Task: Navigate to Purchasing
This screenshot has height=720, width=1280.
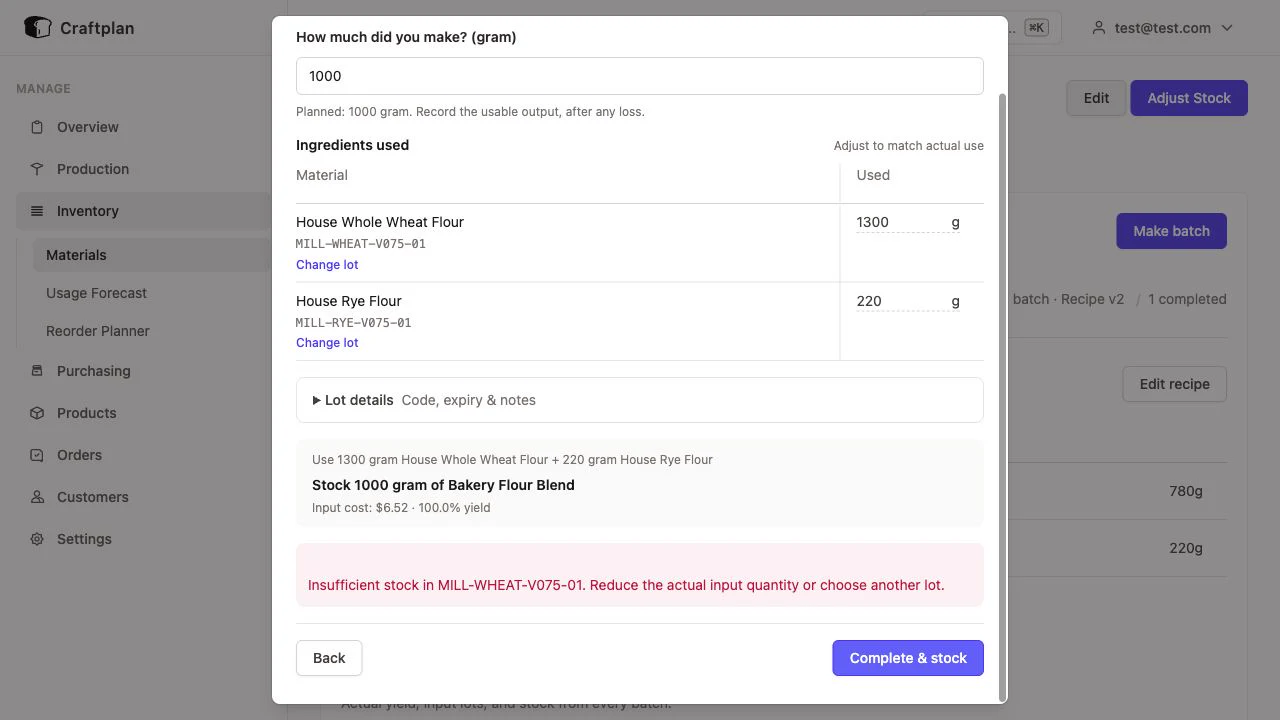Action: click(x=93, y=371)
